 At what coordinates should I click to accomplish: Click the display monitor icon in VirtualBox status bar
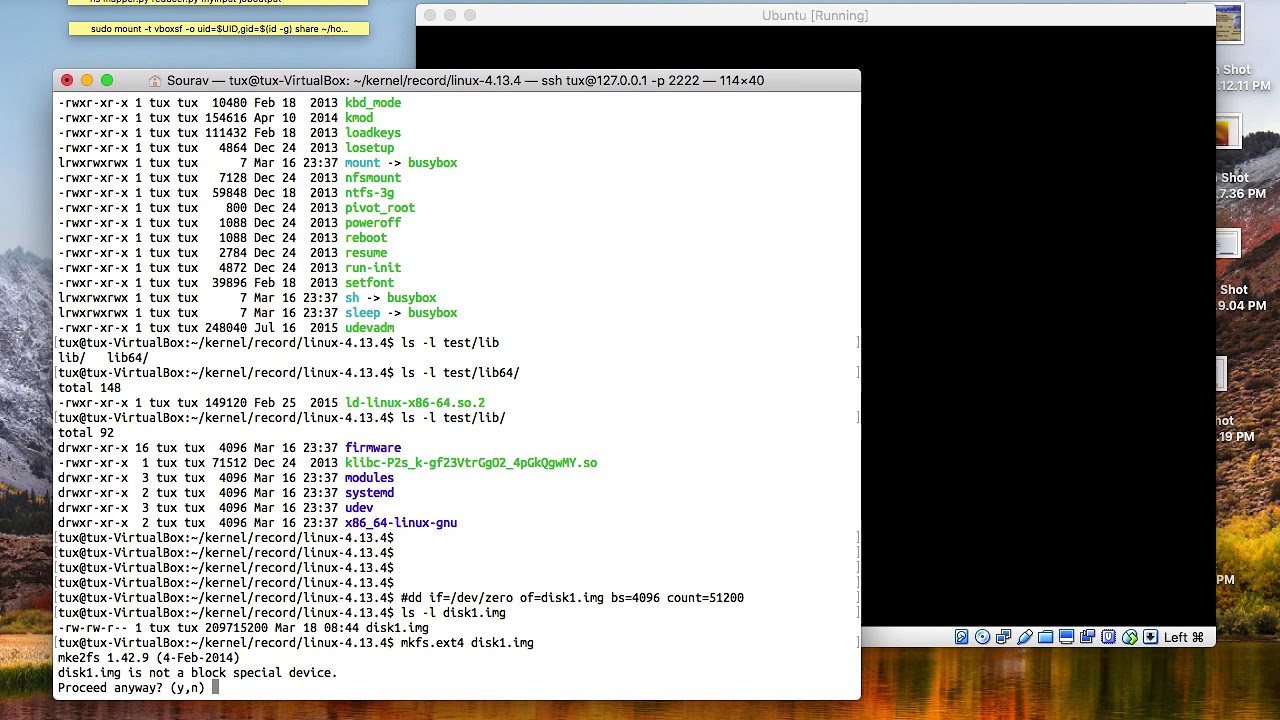[1066, 637]
